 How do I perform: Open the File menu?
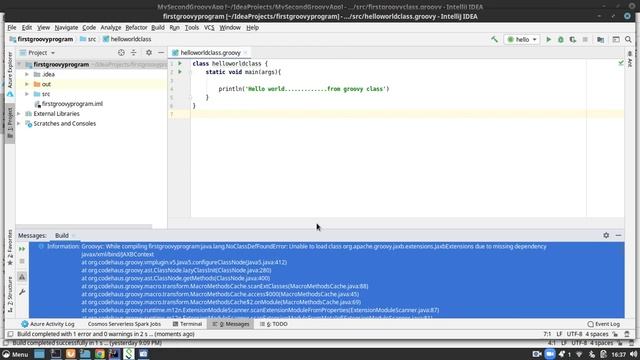[12, 27]
